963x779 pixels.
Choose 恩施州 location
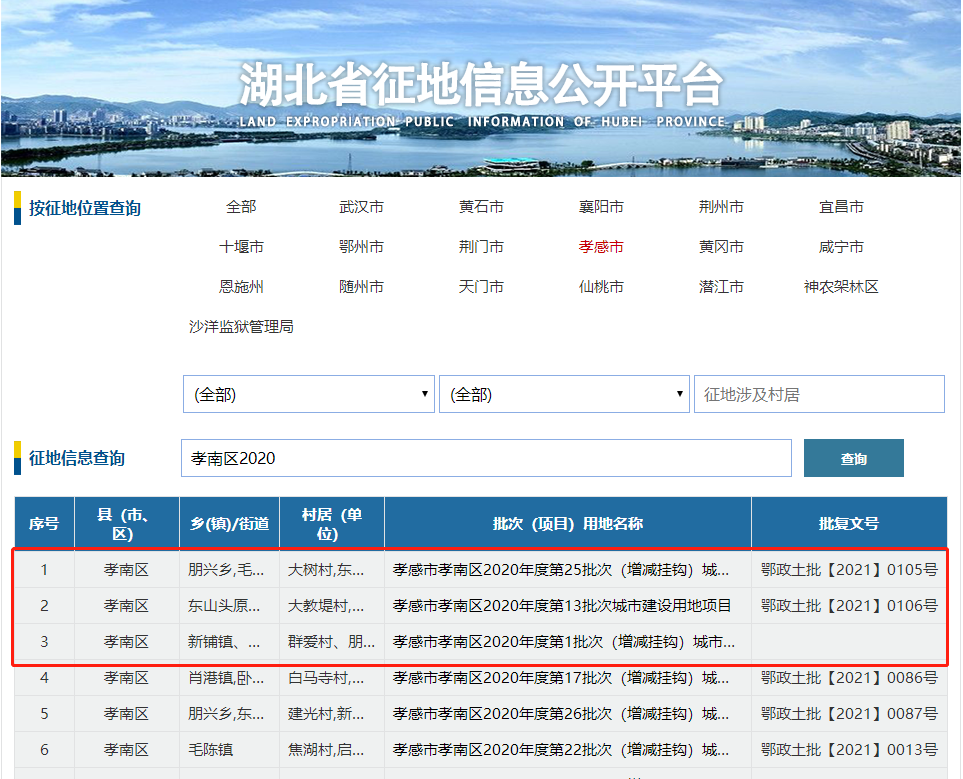[x=241, y=287]
